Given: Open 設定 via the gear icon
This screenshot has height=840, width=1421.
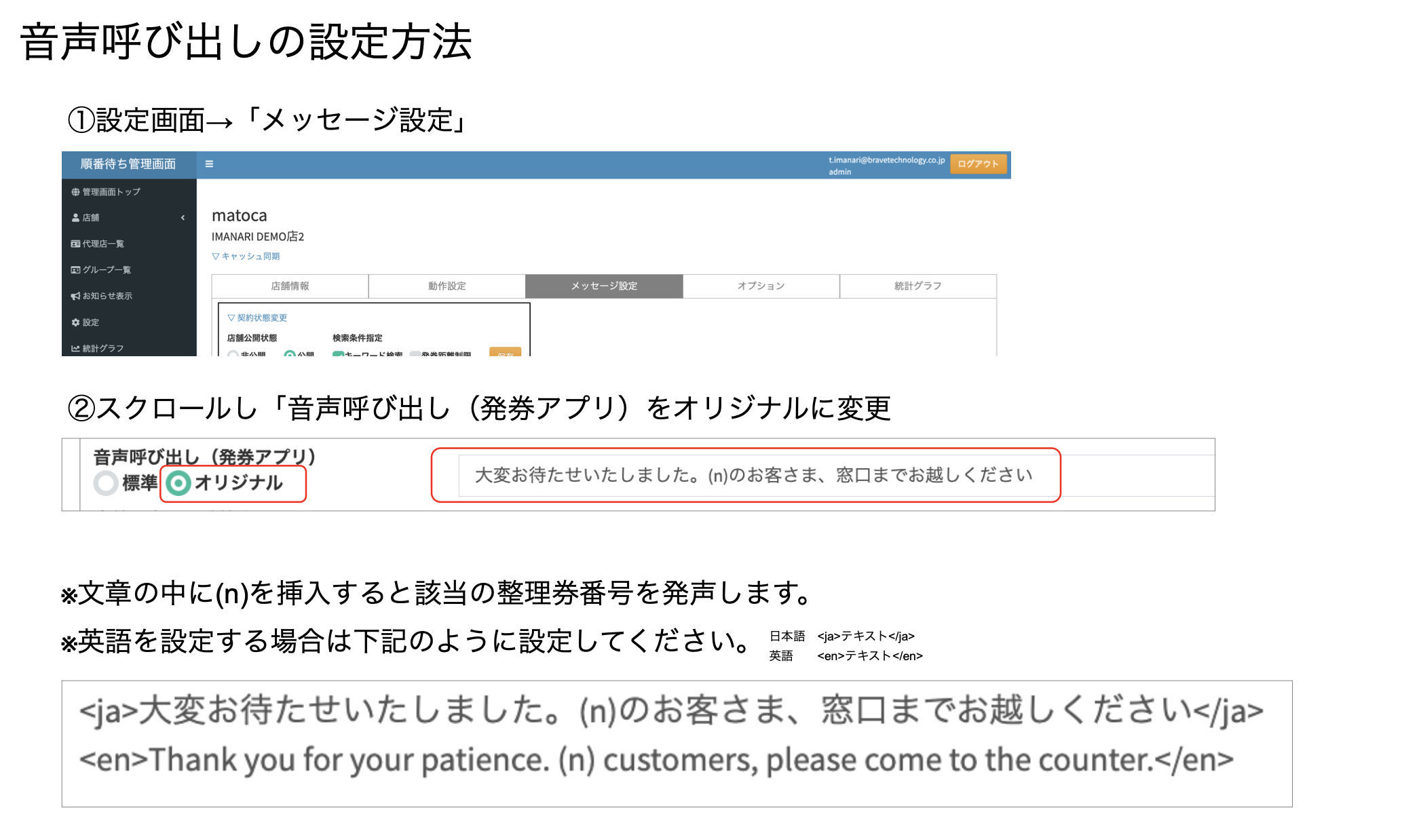Looking at the screenshot, I should [x=76, y=323].
